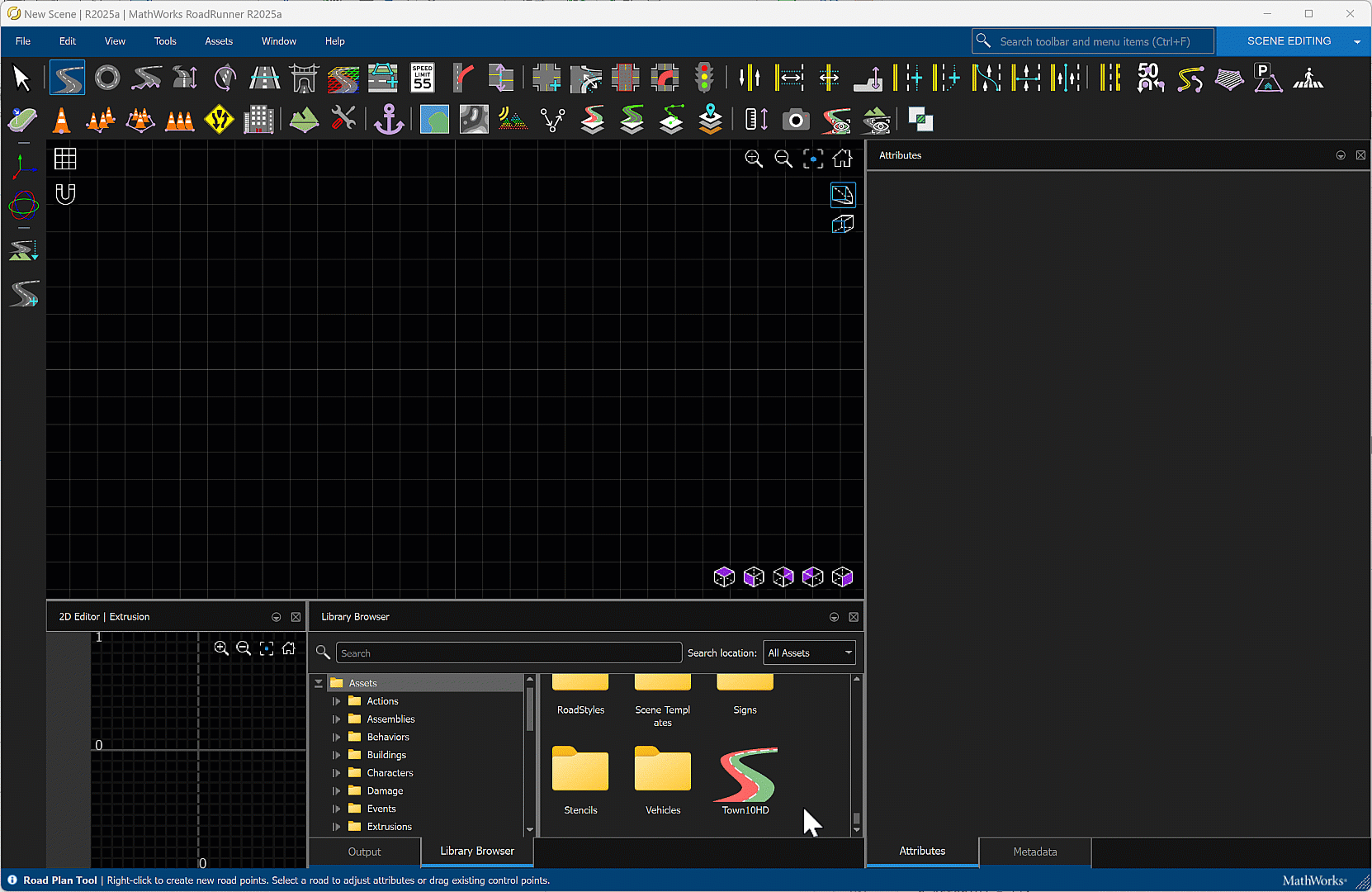
Task: Click the Library Browser search field
Action: pyautogui.click(x=509, y=652)
